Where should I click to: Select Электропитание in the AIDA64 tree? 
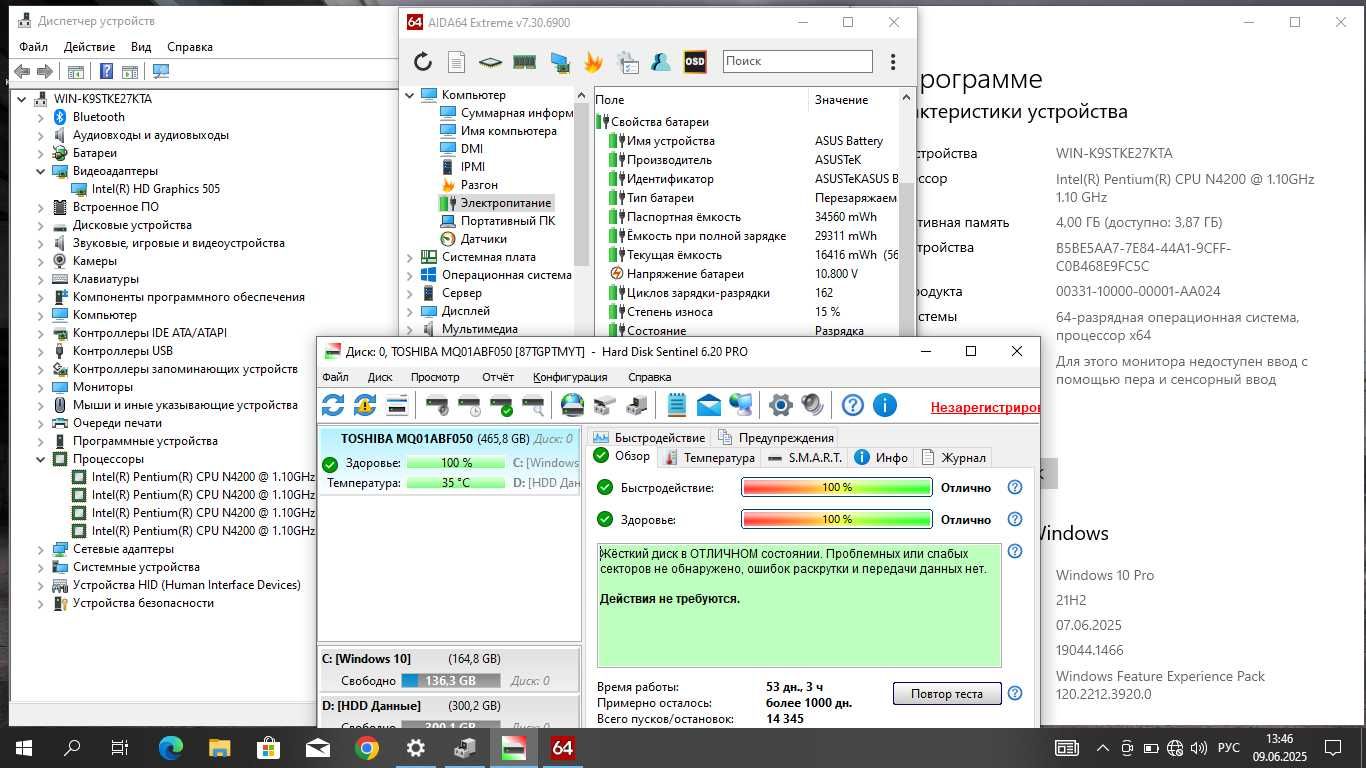pos(505,203)
